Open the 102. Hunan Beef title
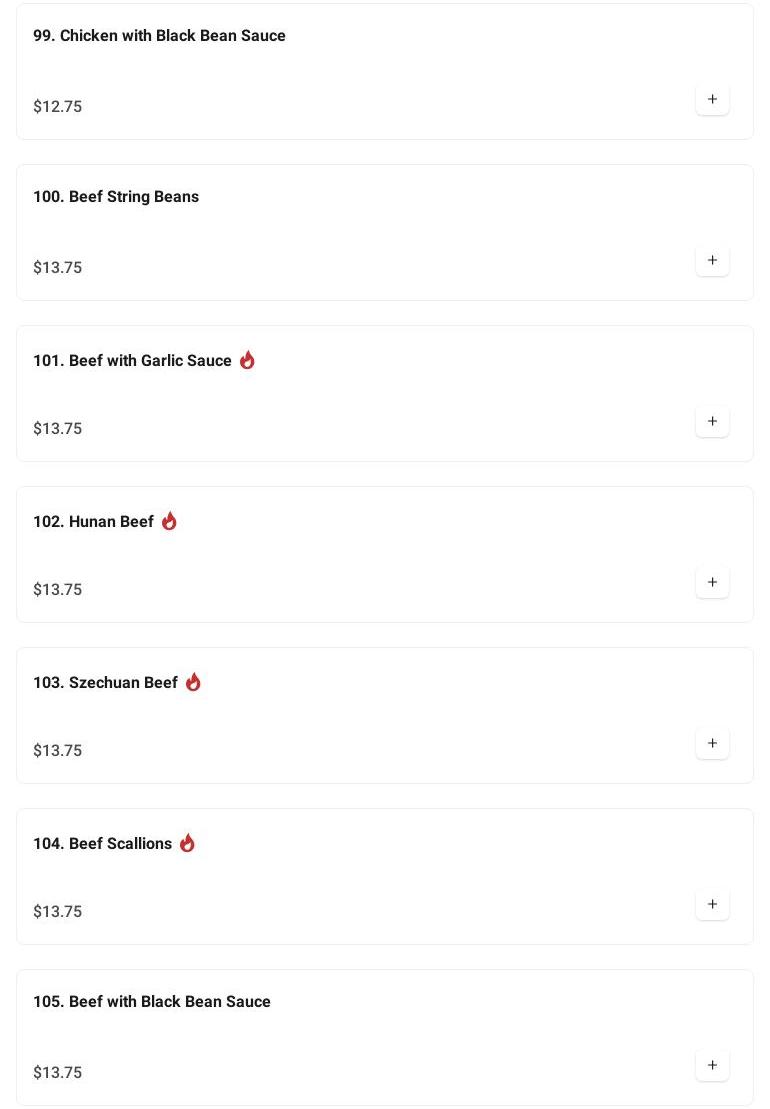The height and width of the screenshot is (1109, 770). coord(93,522)
